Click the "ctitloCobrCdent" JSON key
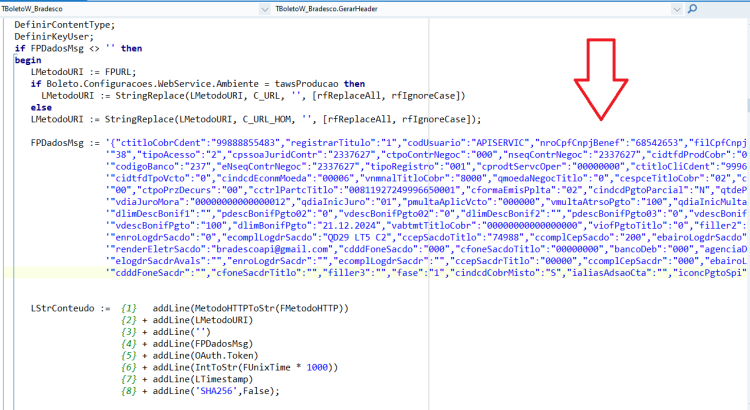The image size is (750, 410). pos(161,143)
